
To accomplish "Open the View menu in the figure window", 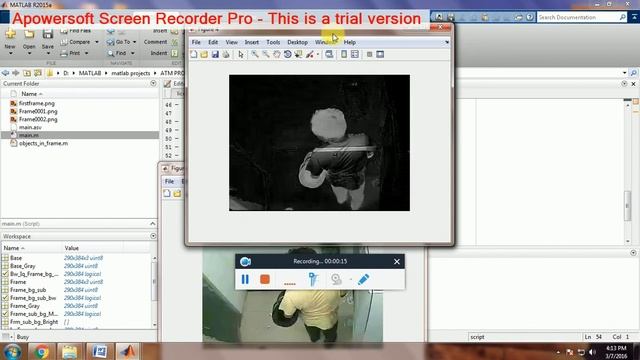I will (x=231, y=42).
